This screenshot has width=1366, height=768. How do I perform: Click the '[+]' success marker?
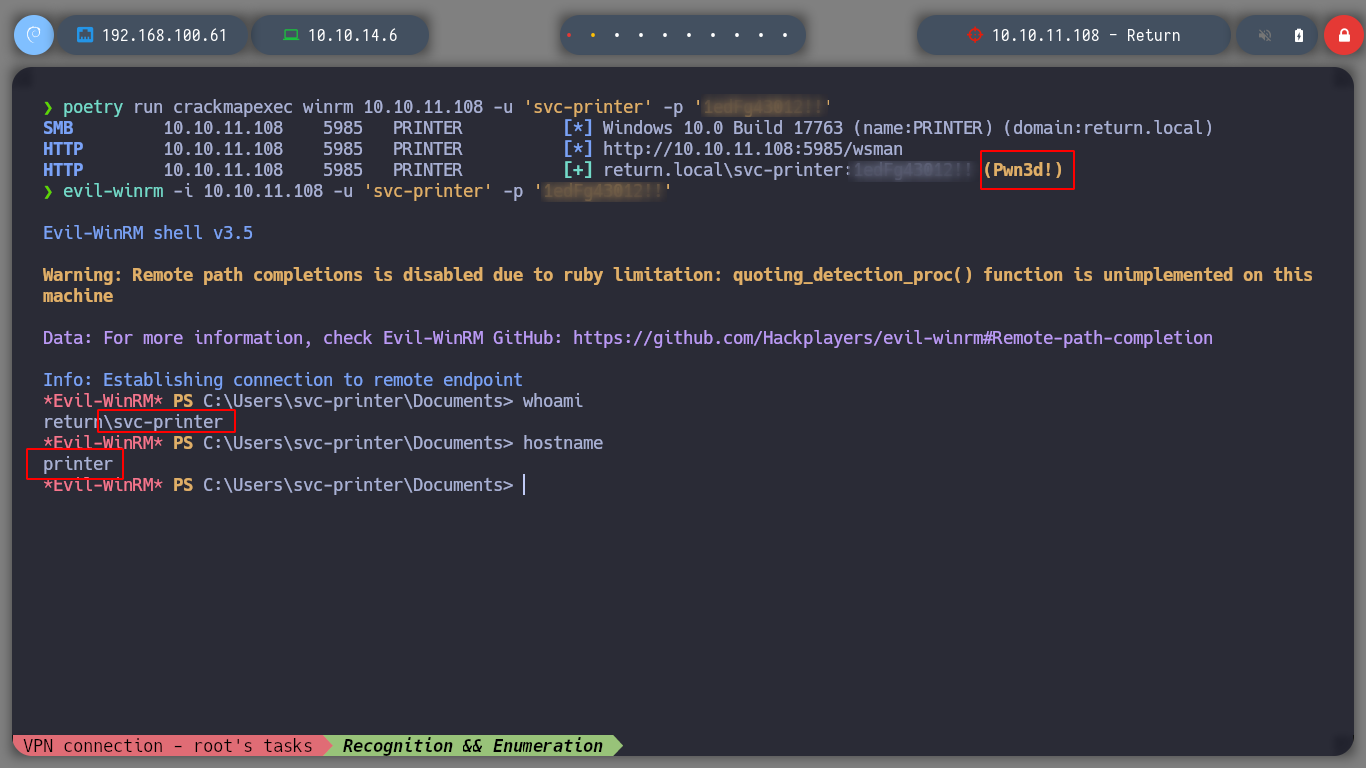(x=578, y=170)
